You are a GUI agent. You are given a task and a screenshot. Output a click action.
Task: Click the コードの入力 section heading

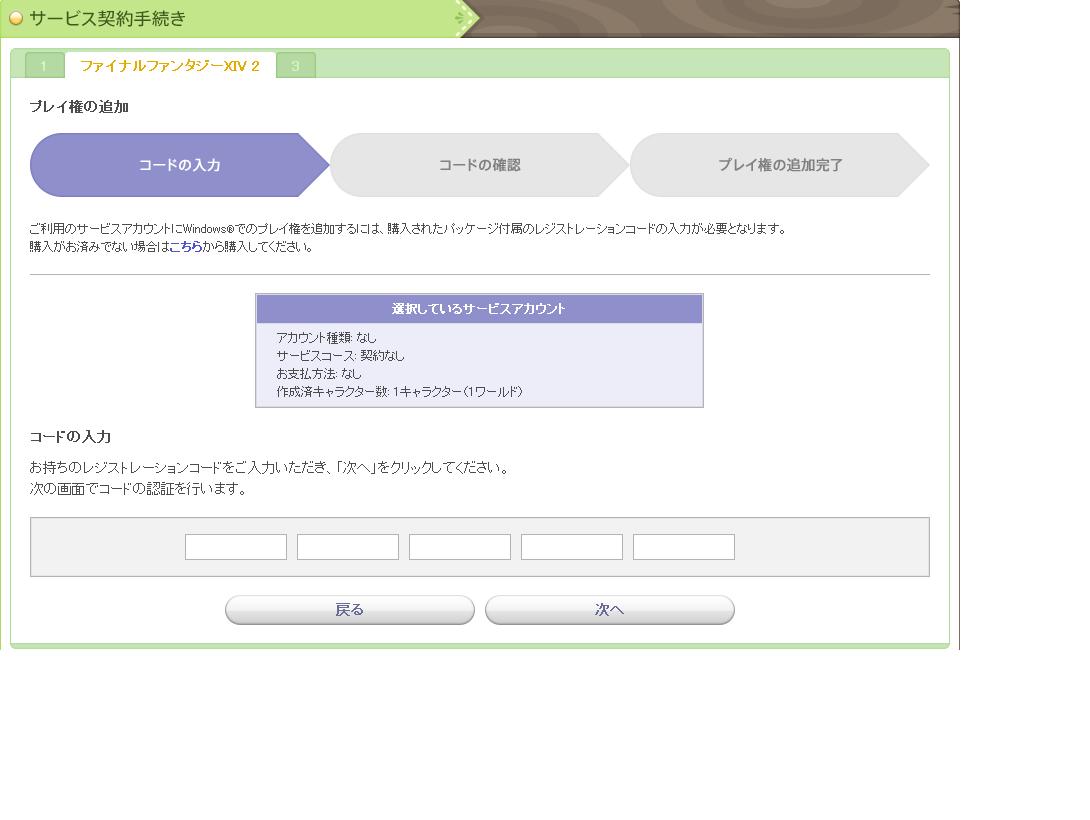pos(70,436)
